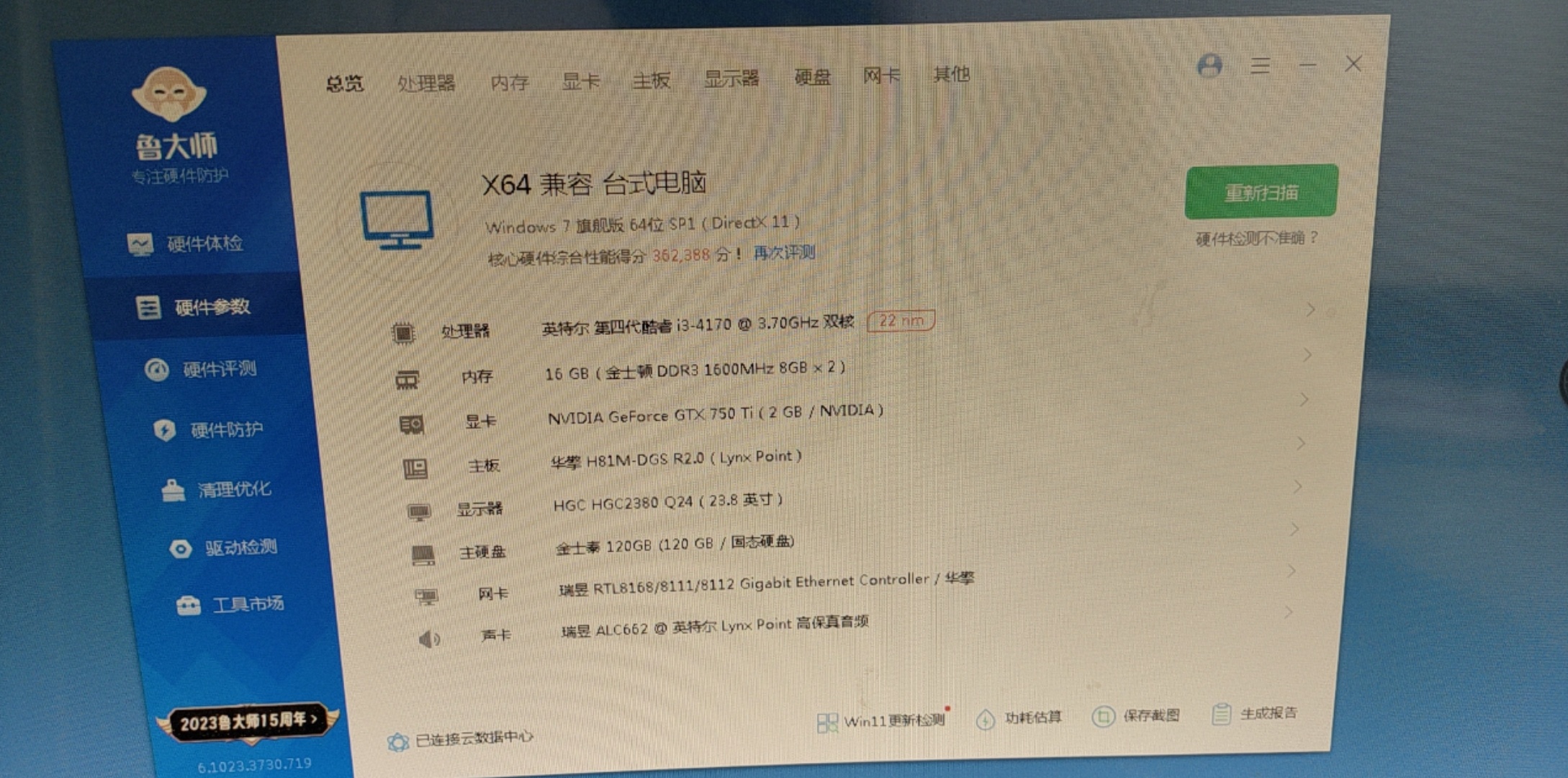Image resolution: width=1568 pixels, height=778 pixels.
Task: Click the 再次评测 link
Action: pos(784,253)
